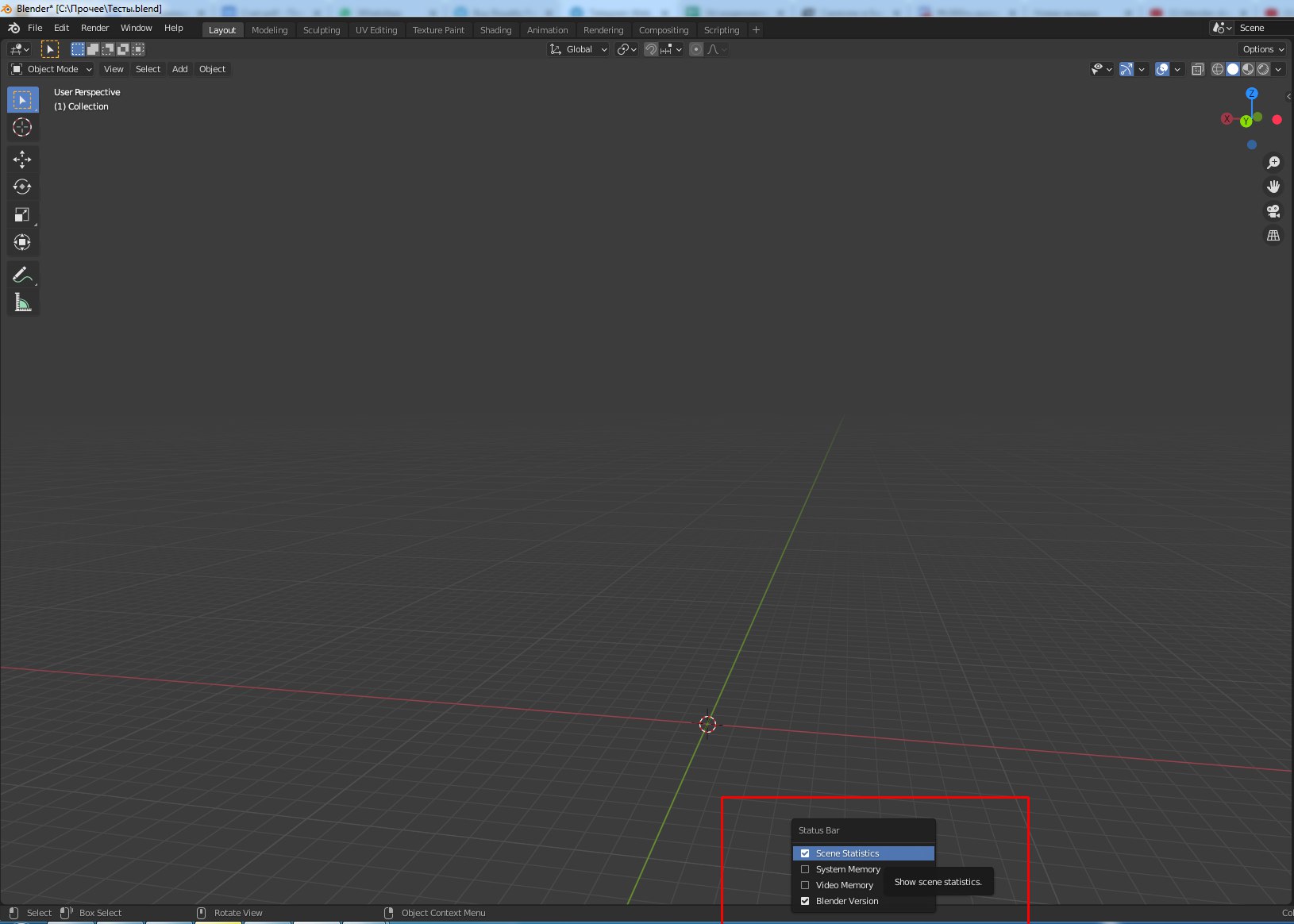Switch to material preview shading

coord(1248,69)
